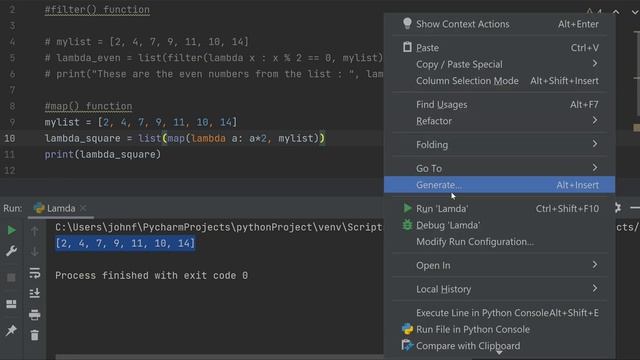Click the down arrow in Run toolbar
The height and width of the screenshot is (360, 640).
coord(35,251)
